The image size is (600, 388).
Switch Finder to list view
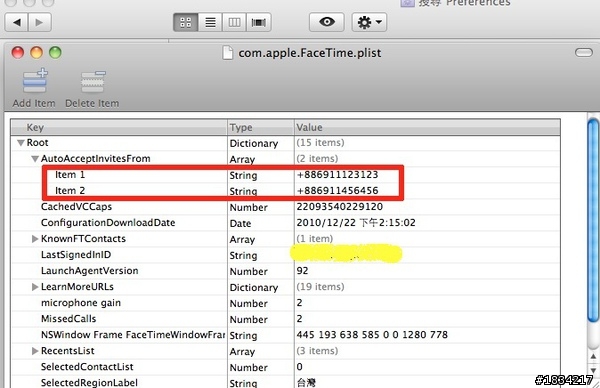tap(210, 23)
